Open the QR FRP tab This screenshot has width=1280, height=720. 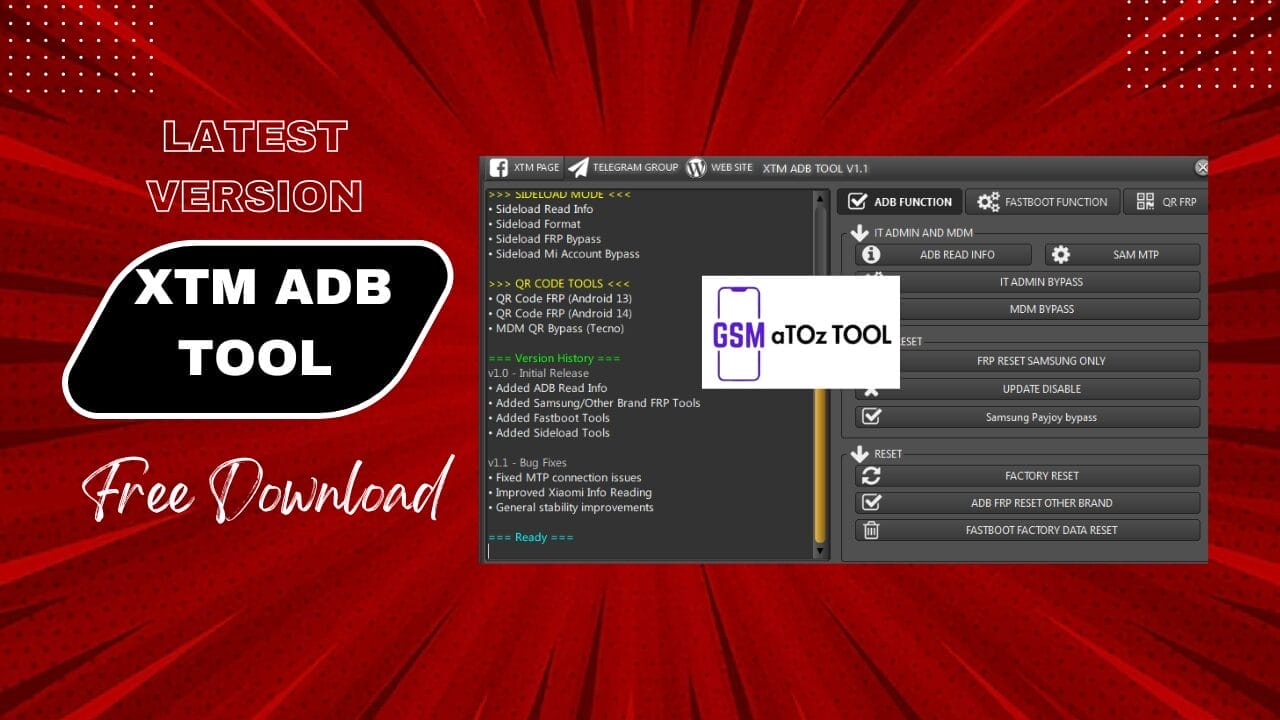point(1166,202)
